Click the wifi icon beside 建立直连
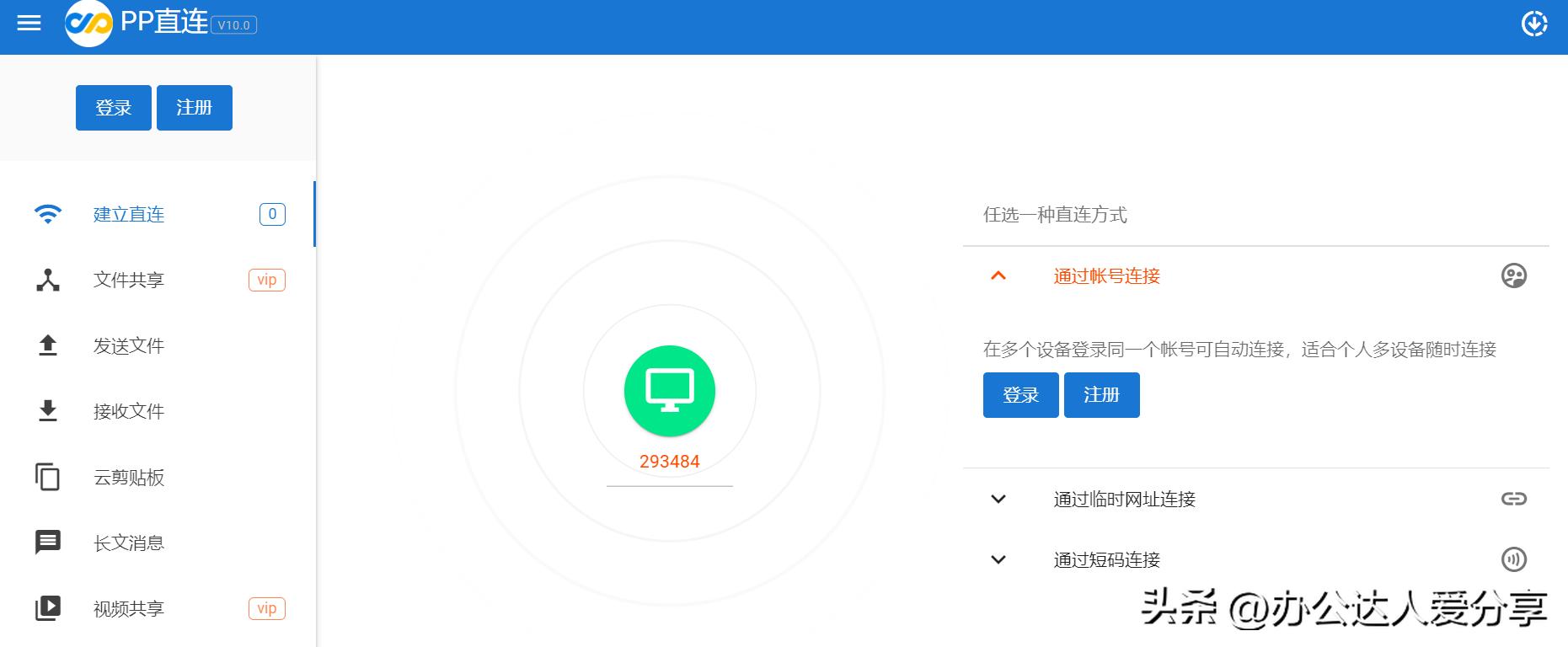Screen dimensions: 1568x647 click(48, 214)
